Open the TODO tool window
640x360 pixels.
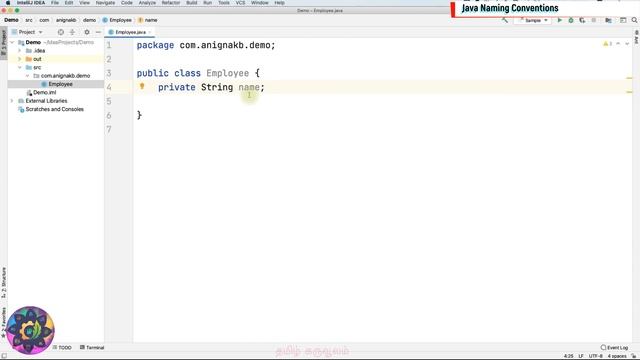pyautogui.click(x=62, y=347)
